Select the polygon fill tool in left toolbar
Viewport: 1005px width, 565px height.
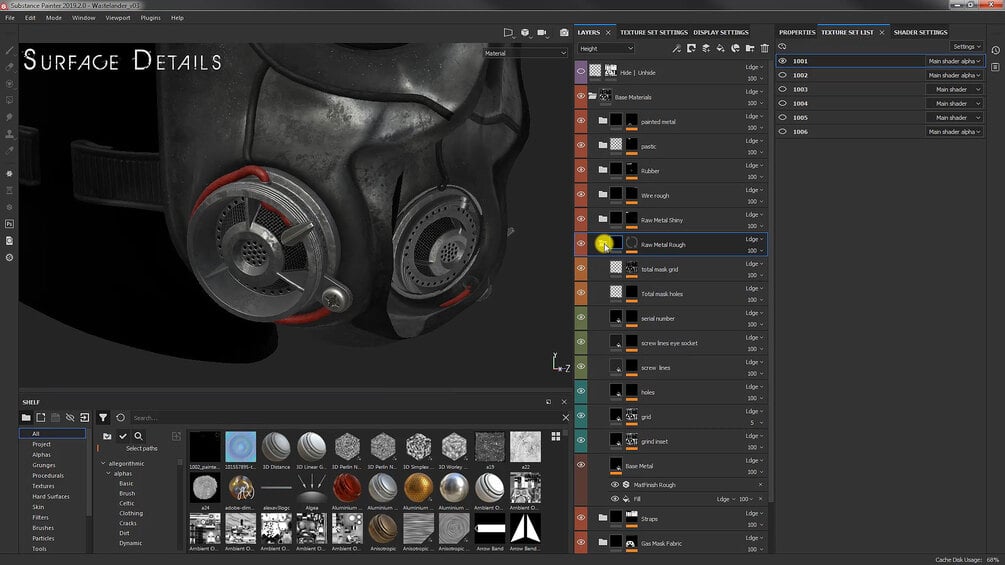pos(9,100)
